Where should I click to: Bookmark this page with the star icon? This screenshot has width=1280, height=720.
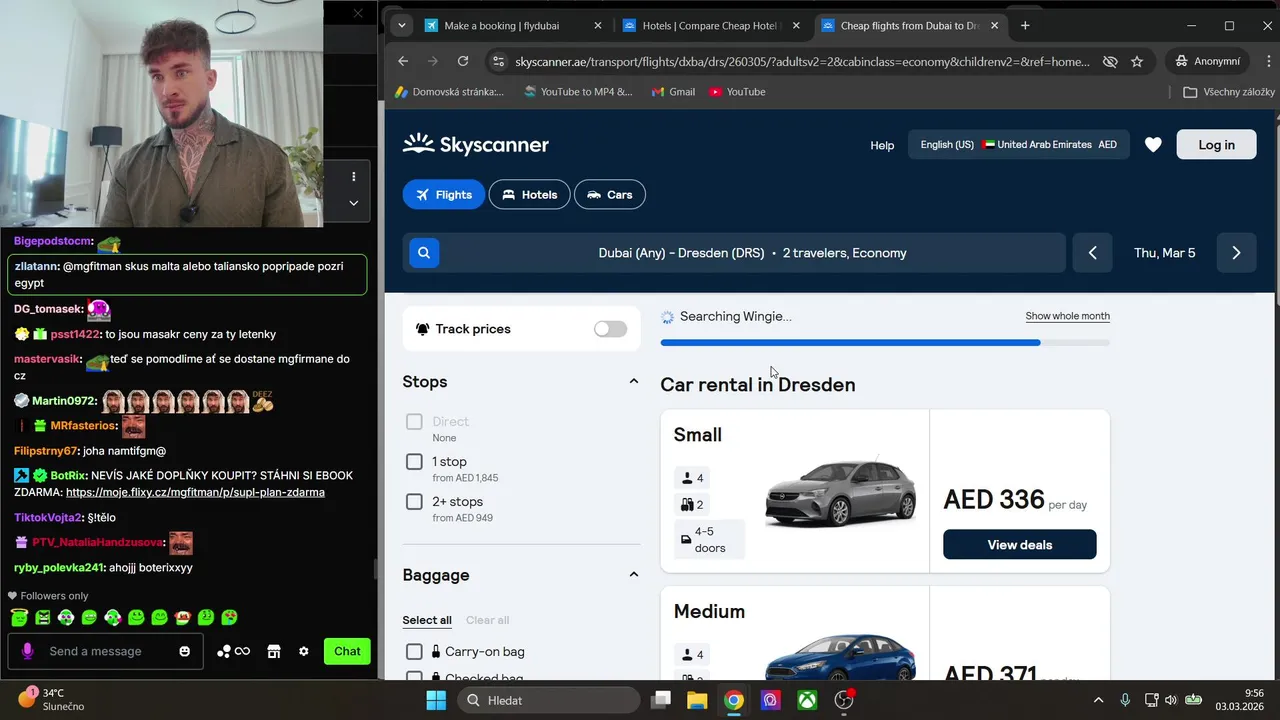tap(1137, 61)
